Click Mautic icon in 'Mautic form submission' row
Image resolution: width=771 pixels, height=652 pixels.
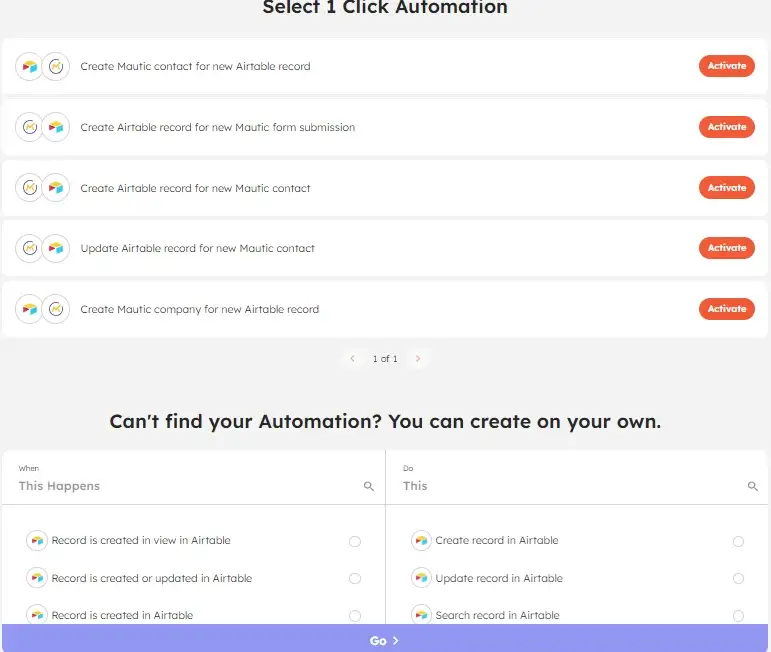coord(30,127)
